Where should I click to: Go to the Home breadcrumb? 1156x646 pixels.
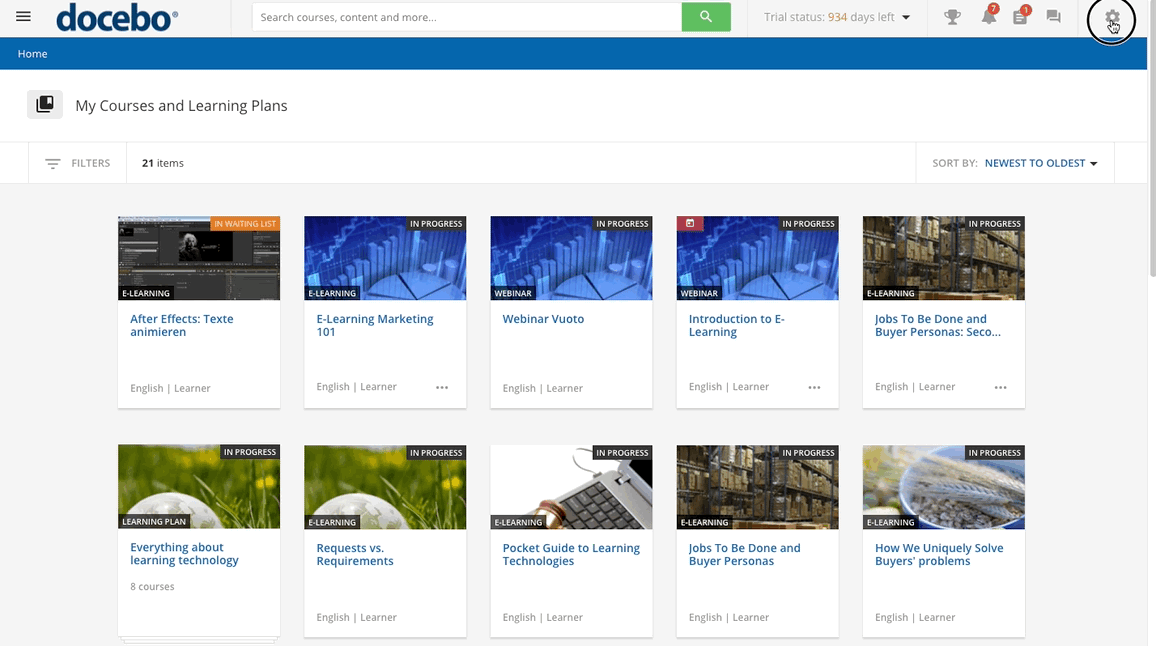(32, 54)
